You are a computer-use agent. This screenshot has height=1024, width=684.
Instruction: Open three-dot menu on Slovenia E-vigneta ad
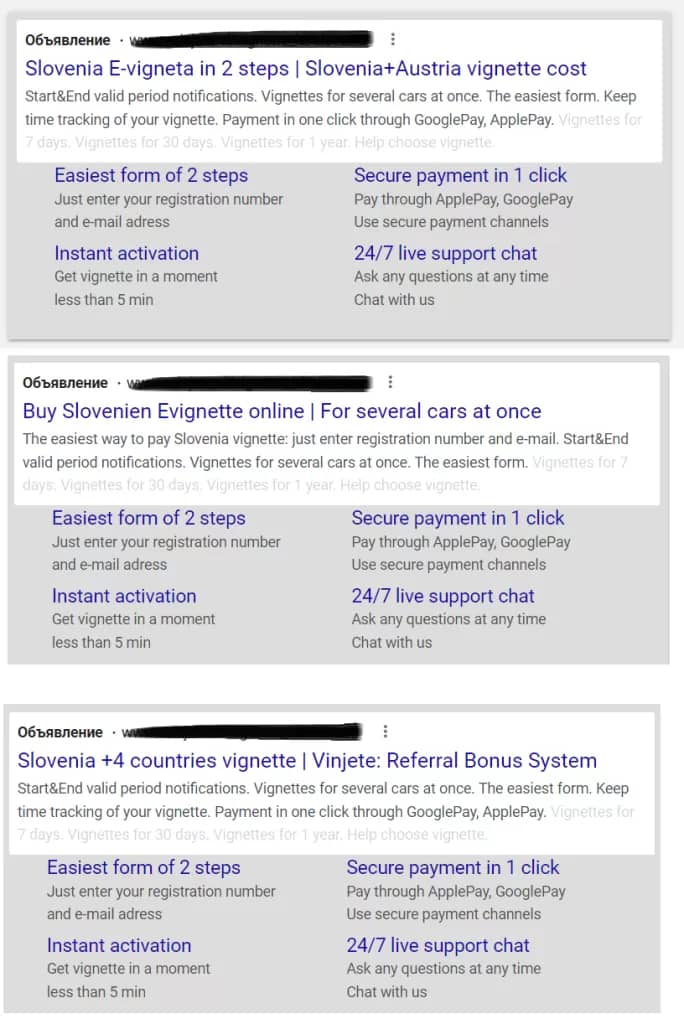pos(393,39)
